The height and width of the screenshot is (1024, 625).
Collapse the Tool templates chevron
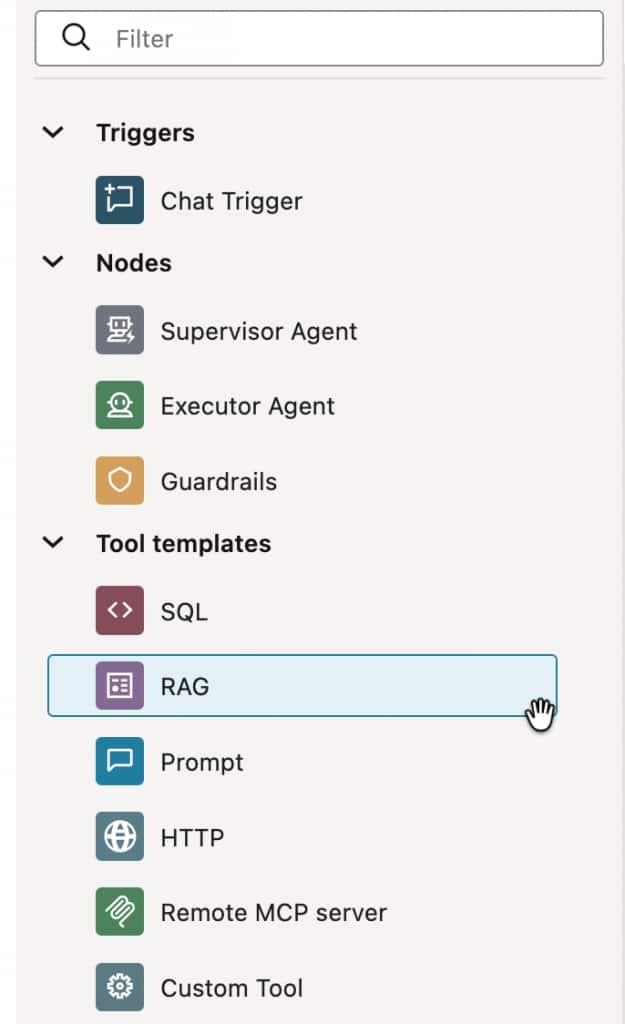(x=53, y=543)
